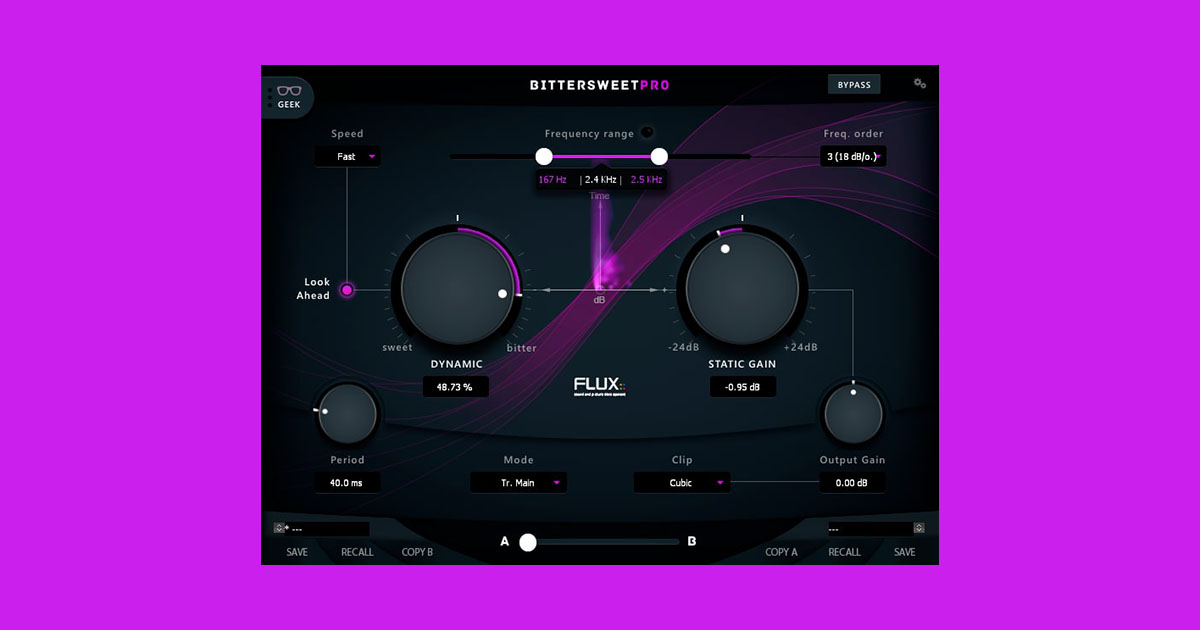
Task: Click the FLUX logo
Action: coord(599,386)
